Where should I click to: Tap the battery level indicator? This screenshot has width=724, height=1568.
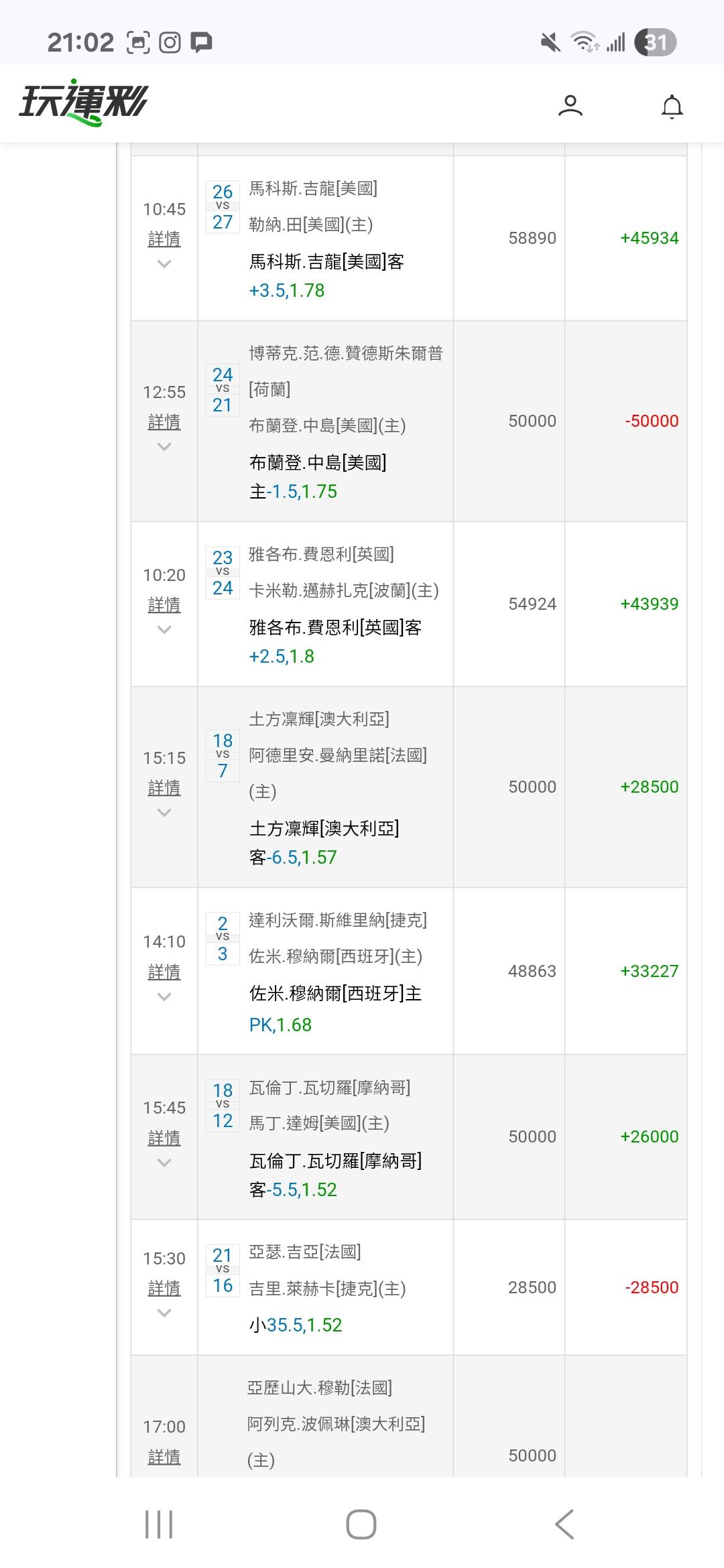655,43
